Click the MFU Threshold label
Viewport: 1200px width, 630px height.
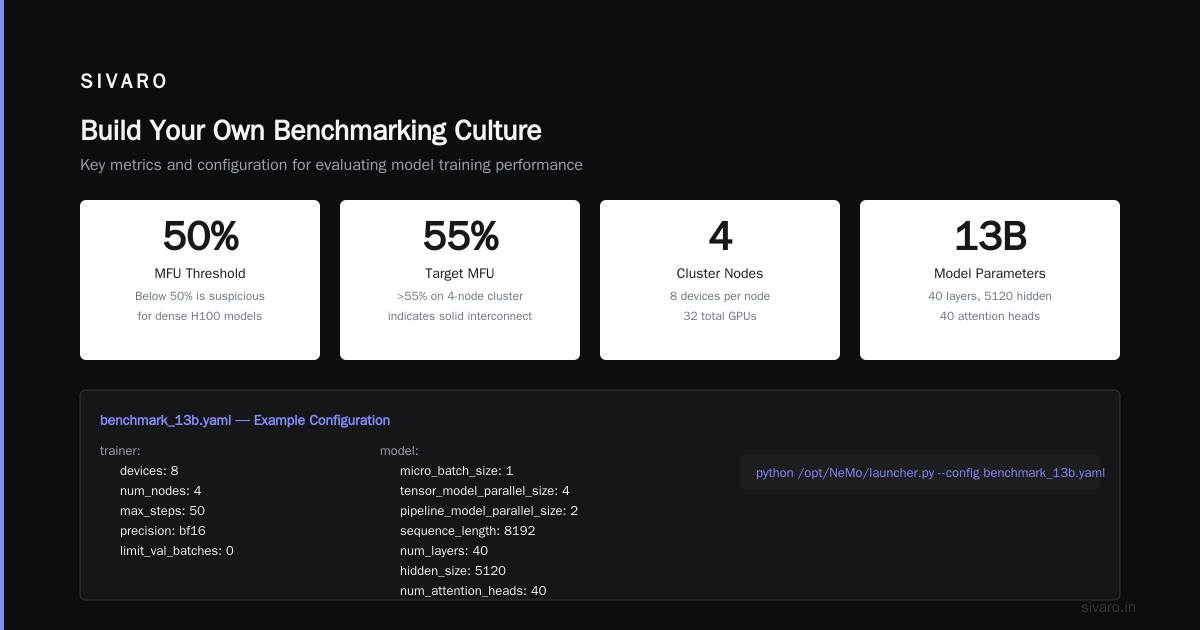[200, 273]
